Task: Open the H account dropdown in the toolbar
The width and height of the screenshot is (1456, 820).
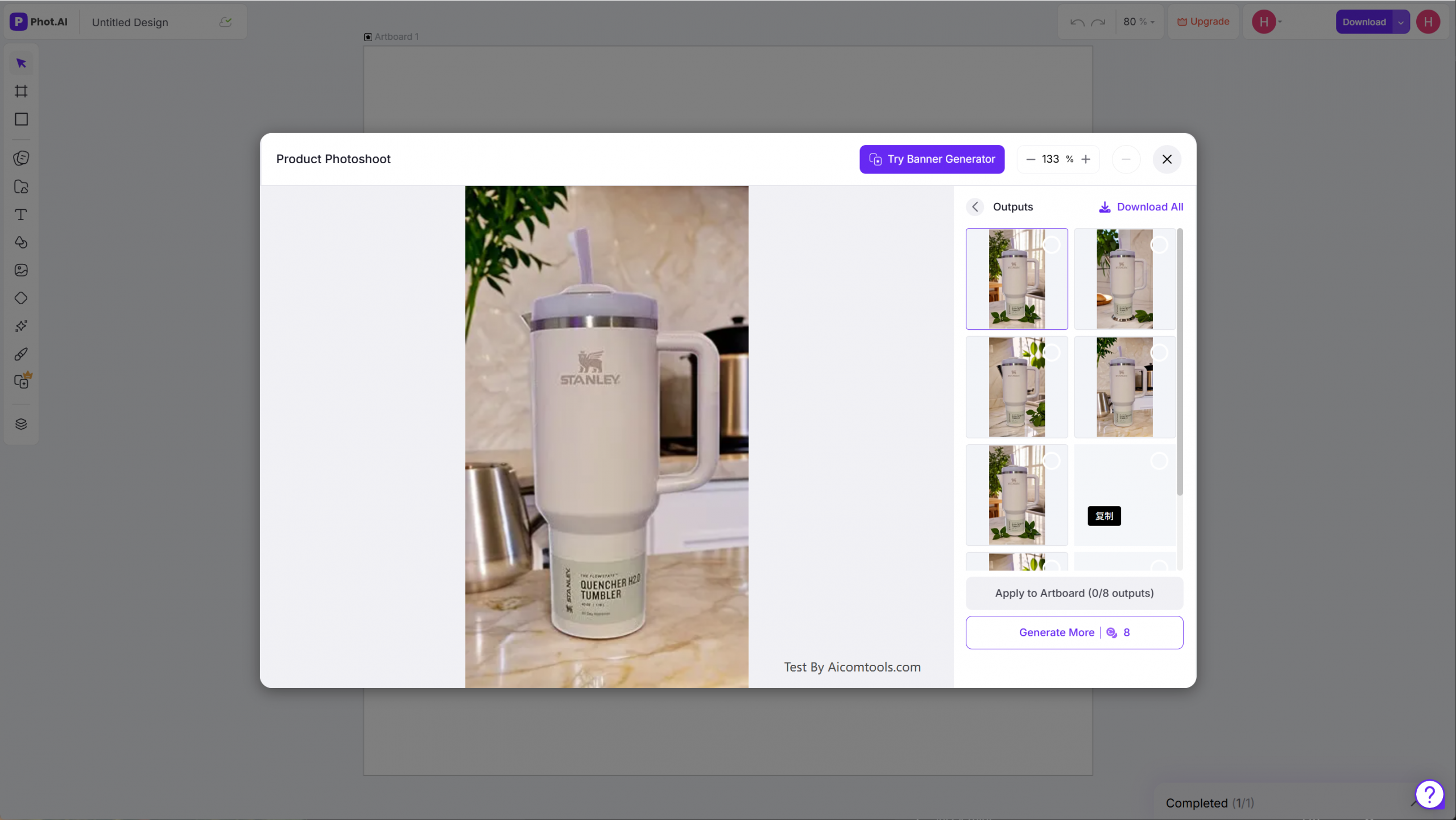Action: (x=1267, y=22)
